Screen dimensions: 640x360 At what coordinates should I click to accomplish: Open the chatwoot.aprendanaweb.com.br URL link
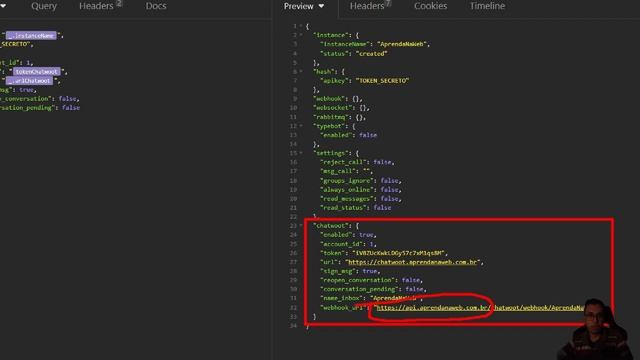pyautogui.click(x=413, y=262)
